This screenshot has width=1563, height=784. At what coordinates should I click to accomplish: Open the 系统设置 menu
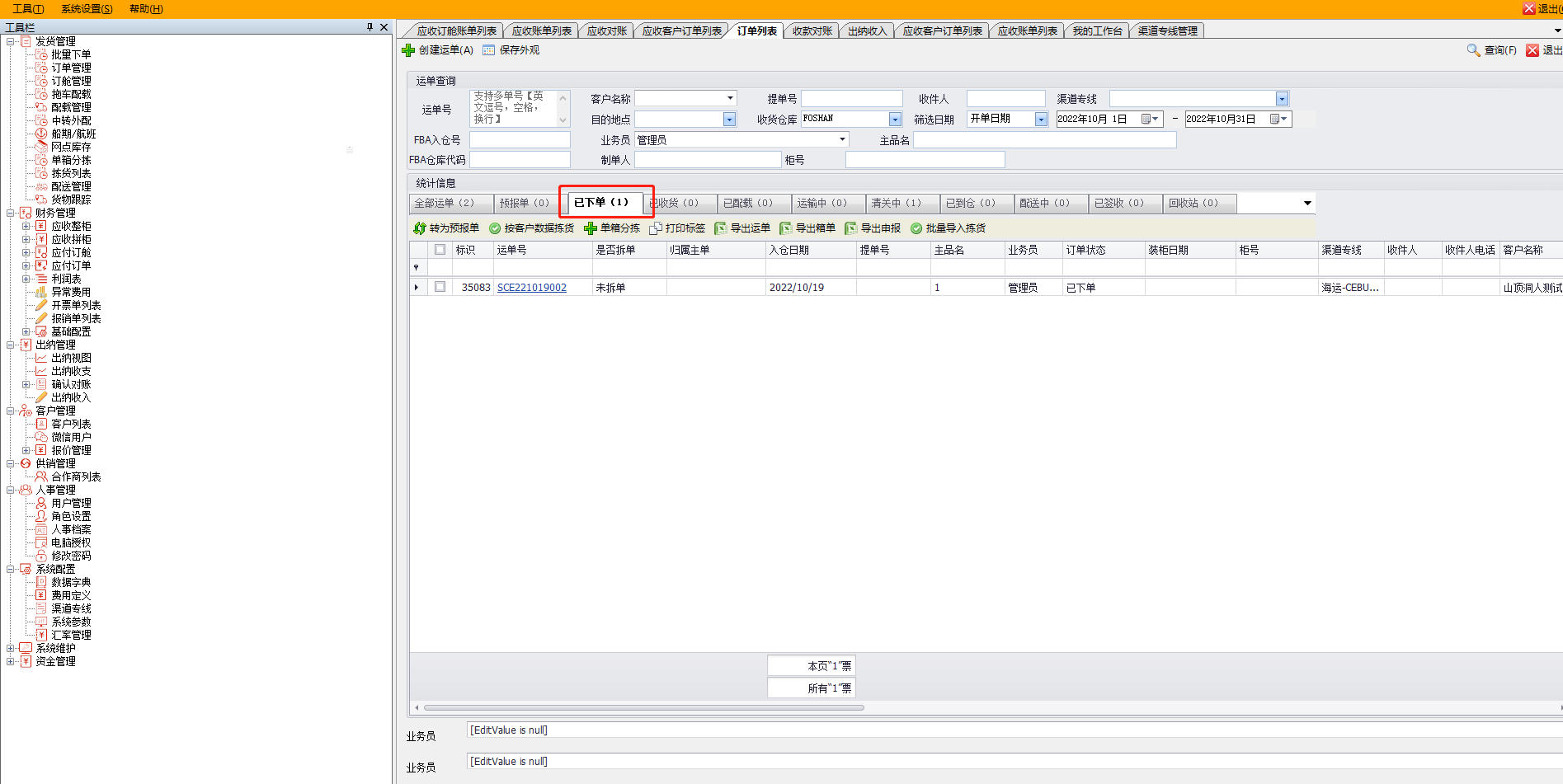pyautogui.click(x=87, y=9)
